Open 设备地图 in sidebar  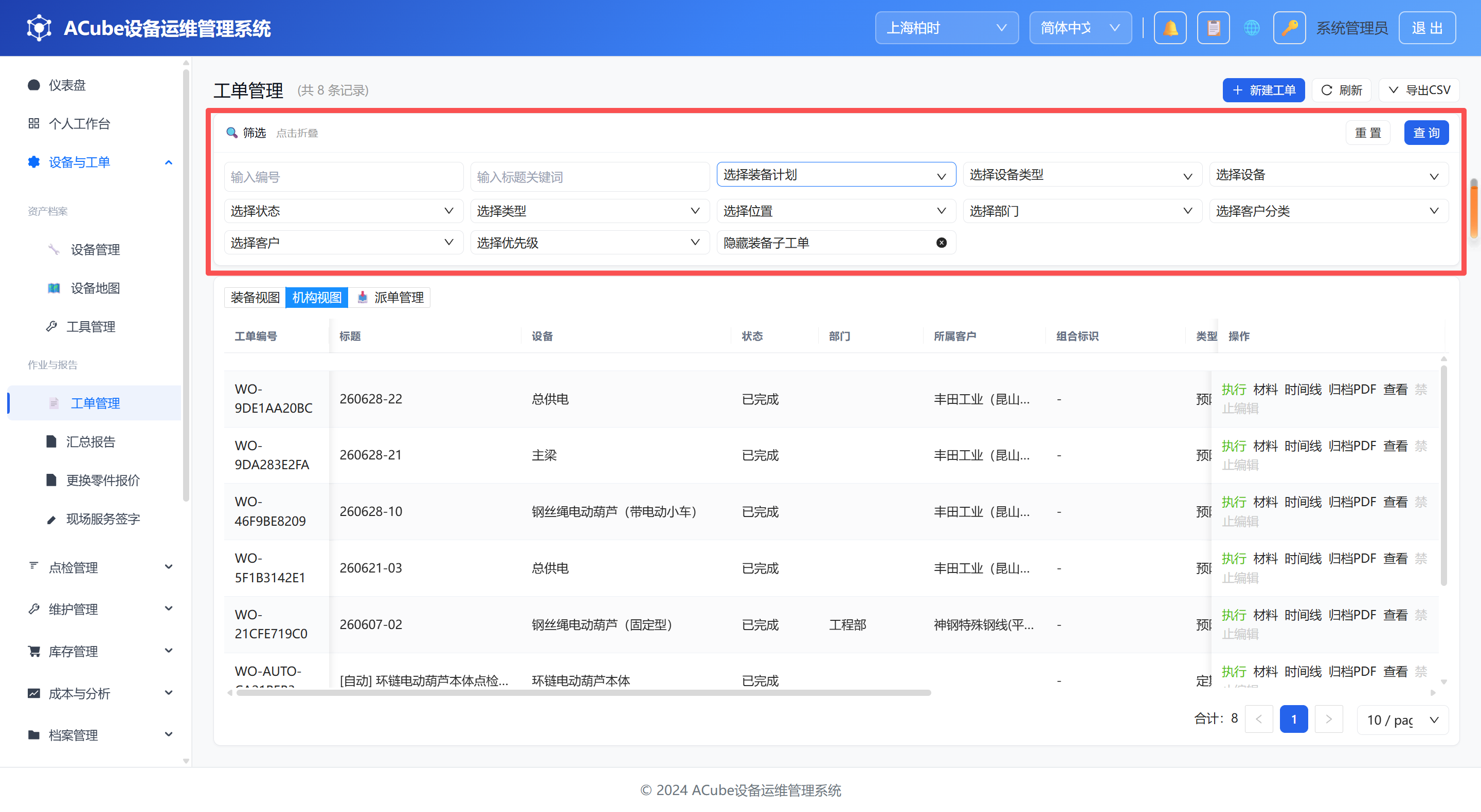96,288
